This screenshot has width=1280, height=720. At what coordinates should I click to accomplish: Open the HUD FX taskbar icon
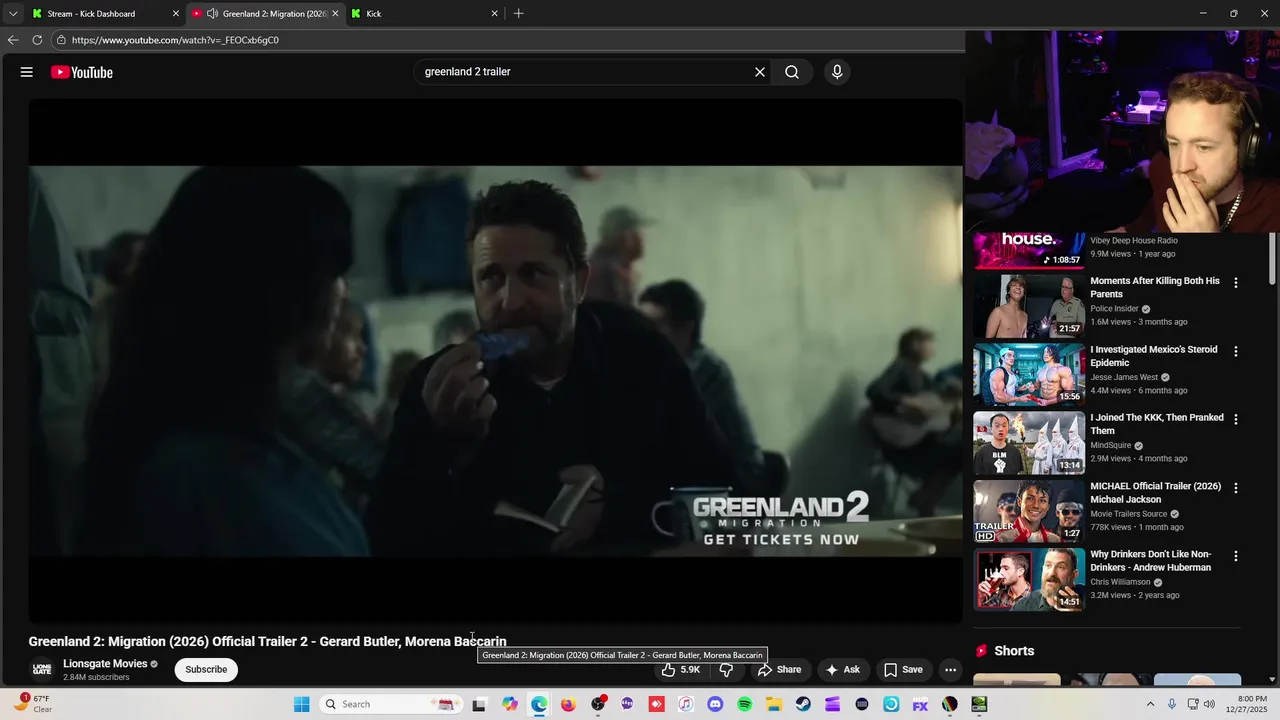pos(920,704)
